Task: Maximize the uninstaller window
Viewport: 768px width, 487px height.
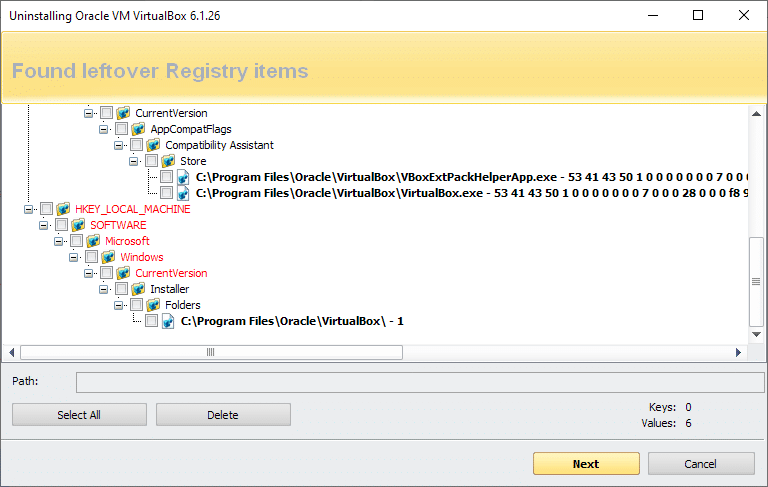Action: (x=698, y=16)
